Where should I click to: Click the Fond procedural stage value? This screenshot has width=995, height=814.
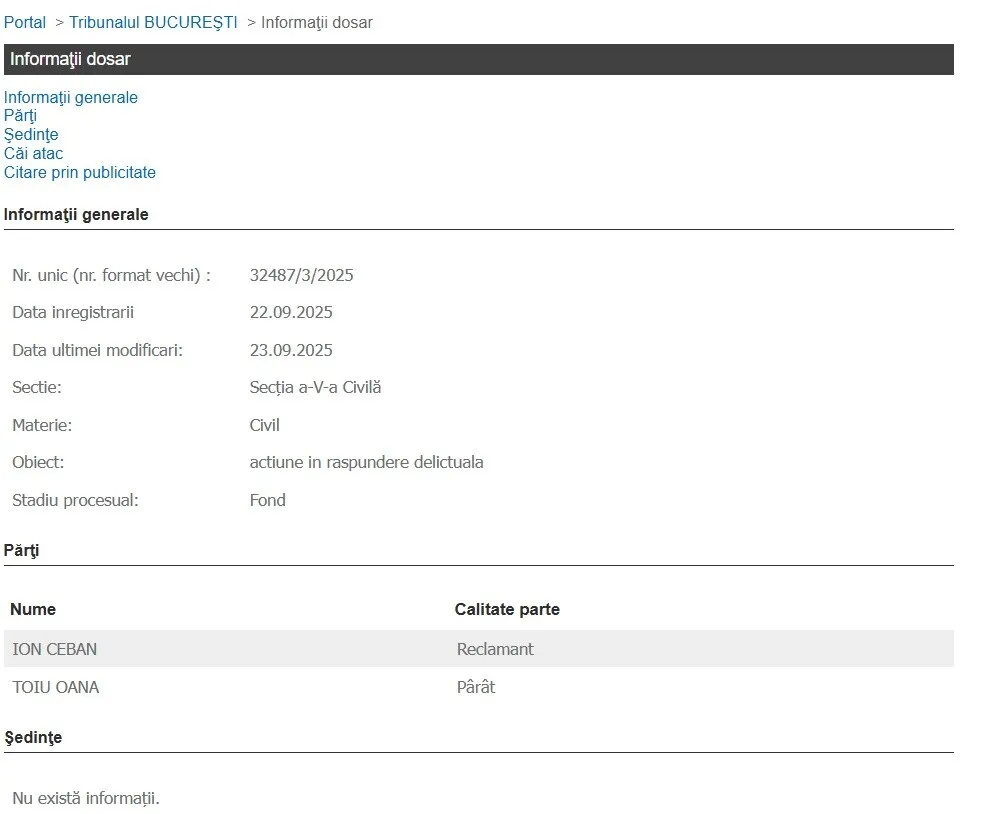point(267,500)
